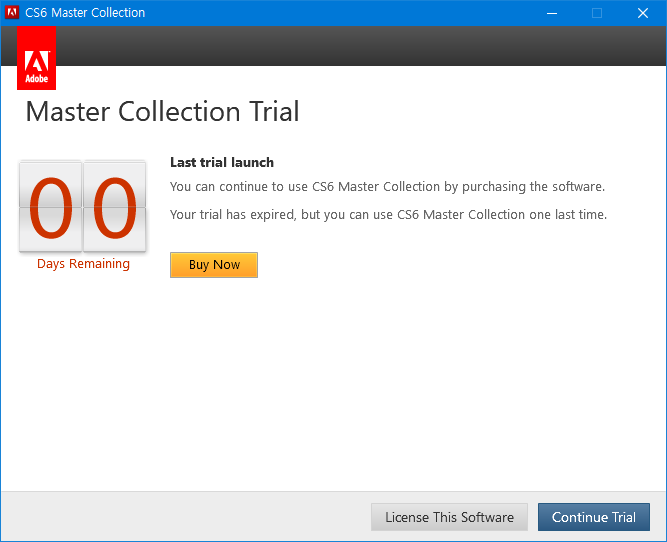Click the 'You can continue to use' sentence

388,187
